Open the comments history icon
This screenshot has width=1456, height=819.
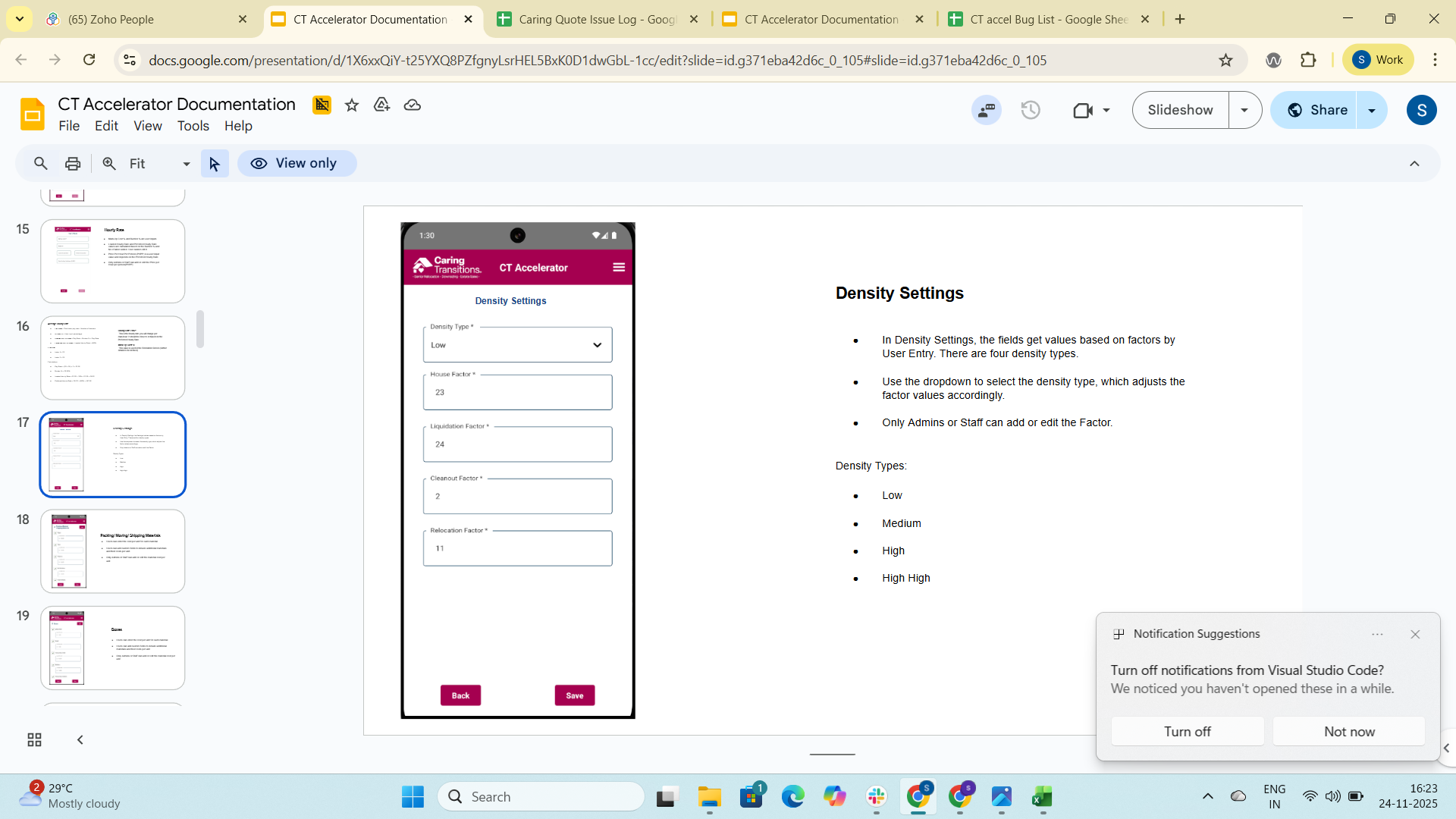tap(987, 110)
